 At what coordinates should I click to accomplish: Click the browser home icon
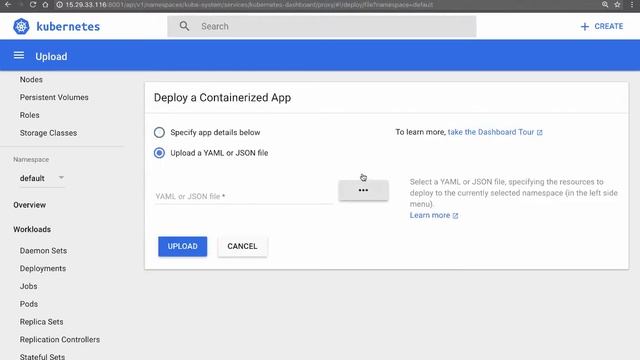coord(45,4)
